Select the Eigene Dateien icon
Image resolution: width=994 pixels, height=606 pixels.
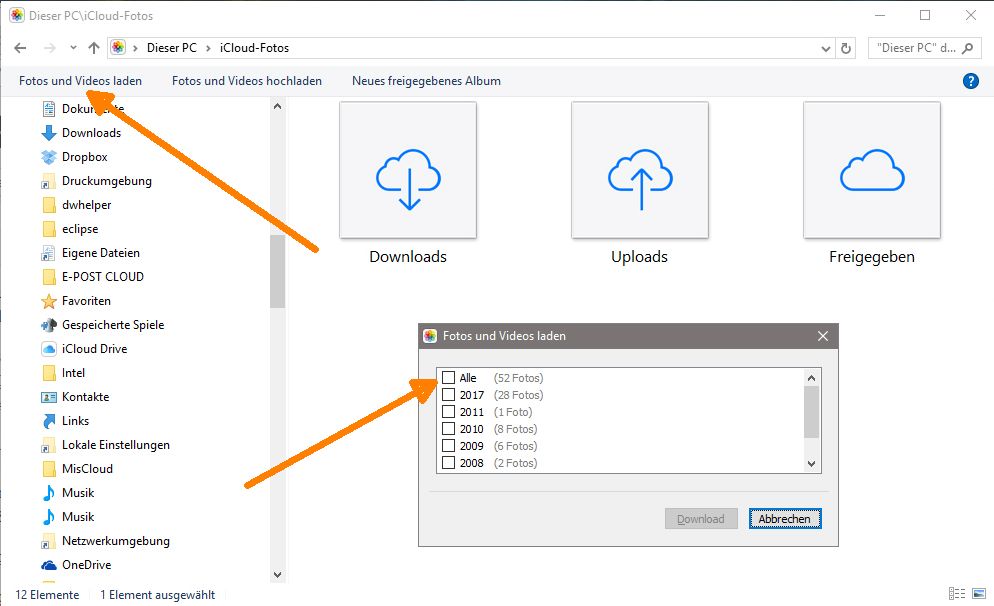click(49, 253)
